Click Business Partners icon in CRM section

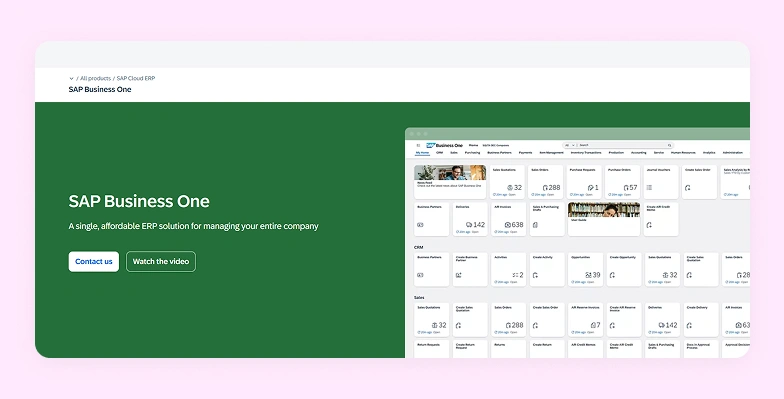[x=420, y=275]
